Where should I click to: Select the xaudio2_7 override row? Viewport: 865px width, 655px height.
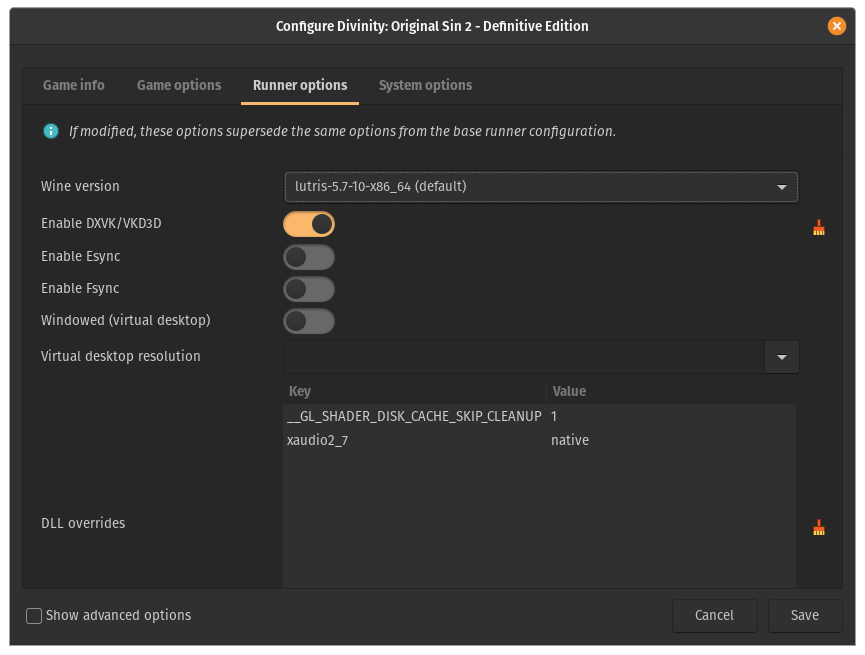click(416, 441)
